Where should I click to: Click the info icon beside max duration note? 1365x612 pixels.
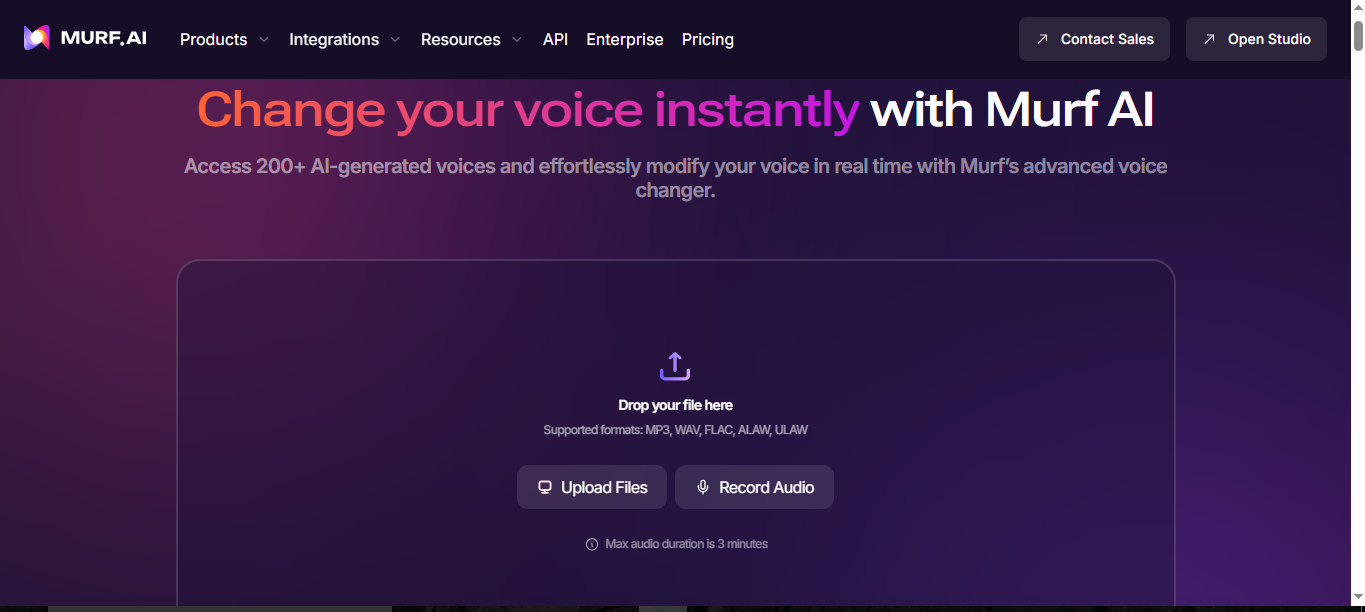[x=592, y=544]
